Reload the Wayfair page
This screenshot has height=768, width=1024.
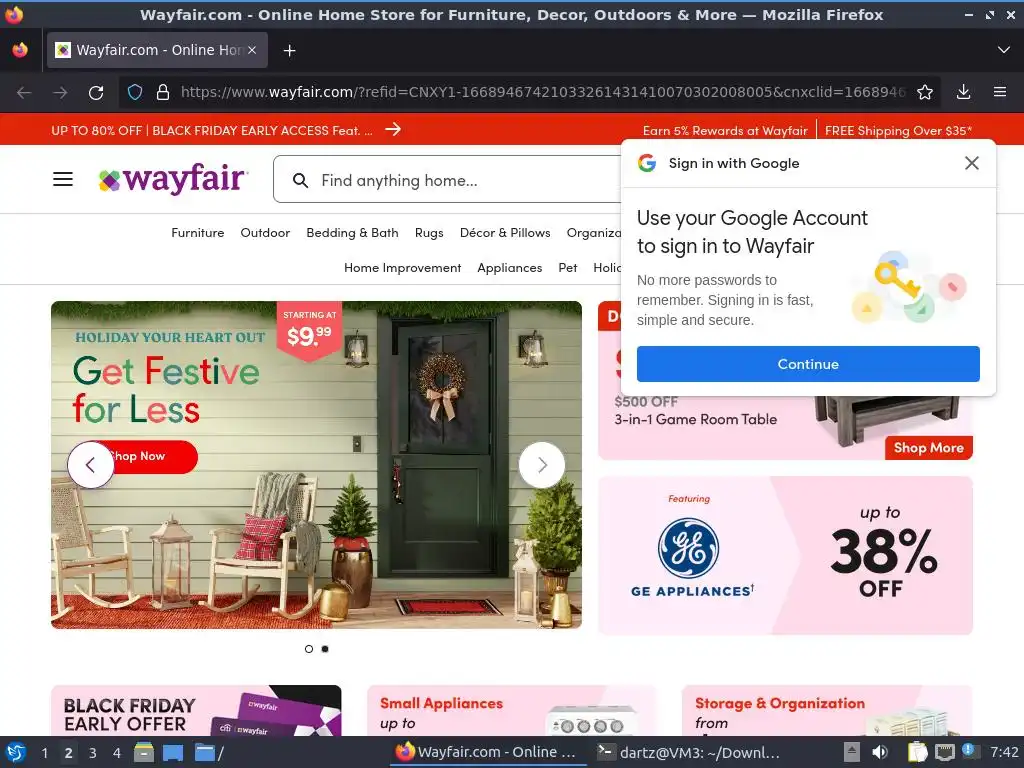coord(96,93)
